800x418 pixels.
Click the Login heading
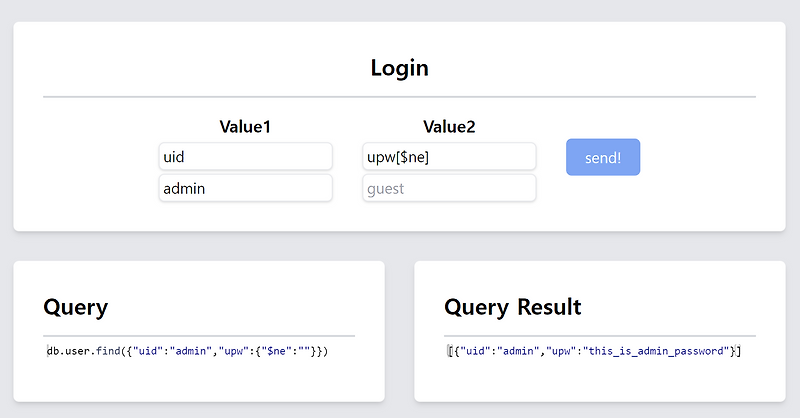(399, 68)
